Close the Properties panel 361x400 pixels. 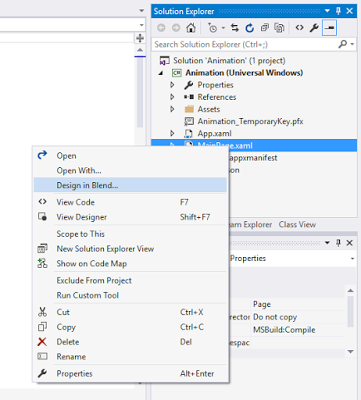[349, 243]
